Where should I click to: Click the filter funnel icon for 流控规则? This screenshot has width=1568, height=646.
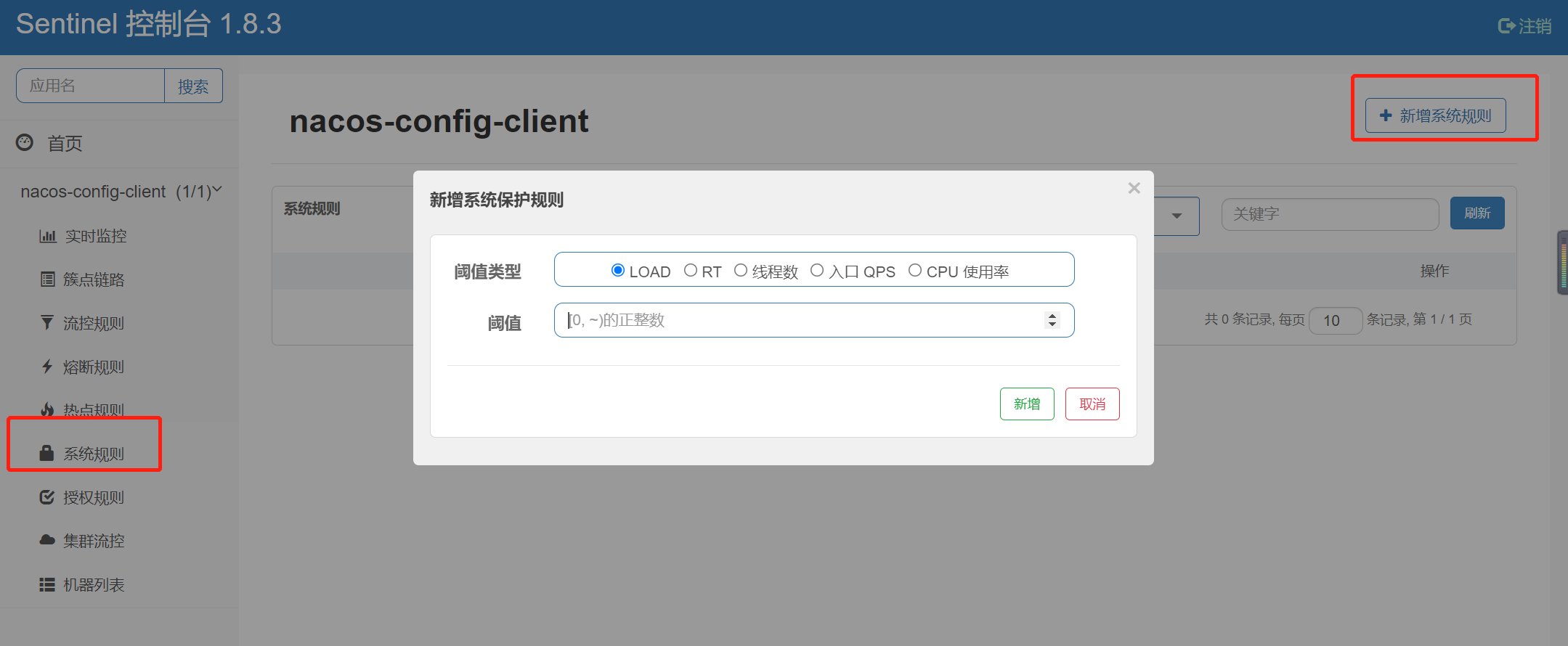tap(47, 323)
